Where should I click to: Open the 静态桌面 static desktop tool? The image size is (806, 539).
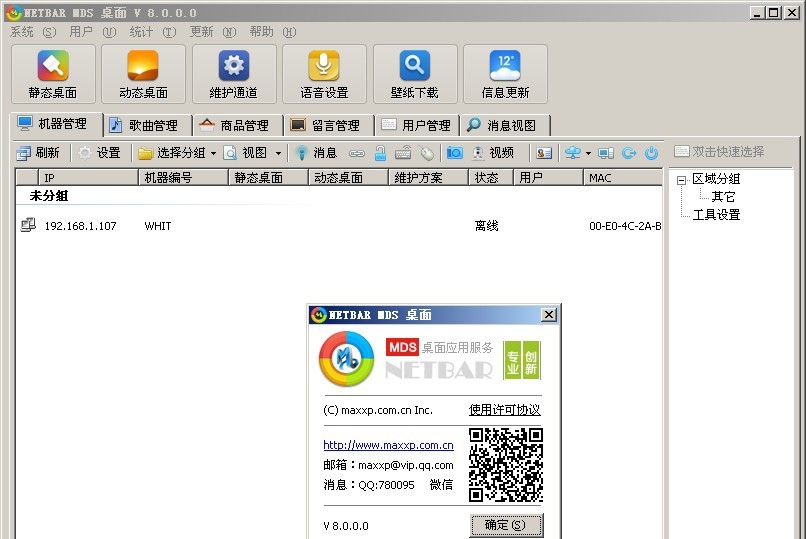53,74
